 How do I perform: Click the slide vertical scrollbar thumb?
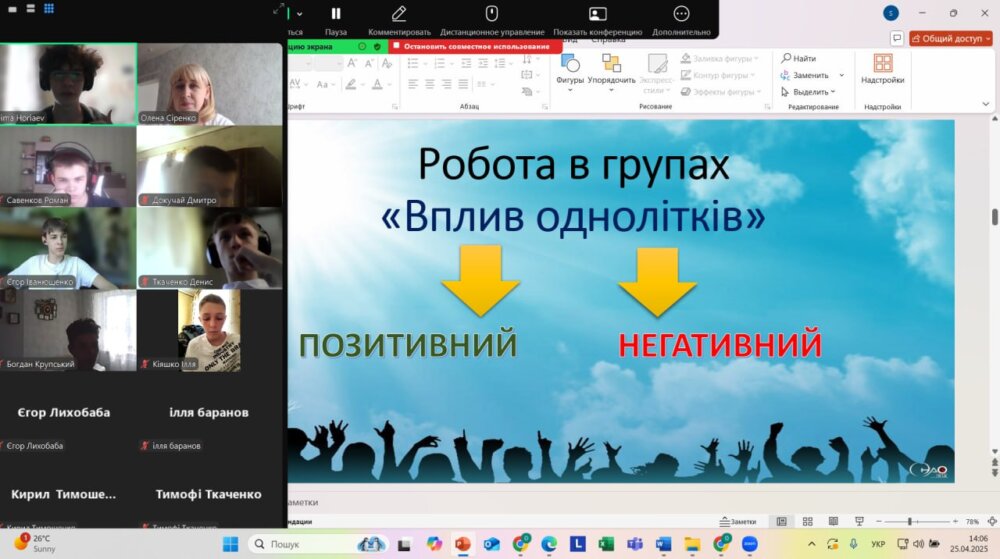coord(994,217)
